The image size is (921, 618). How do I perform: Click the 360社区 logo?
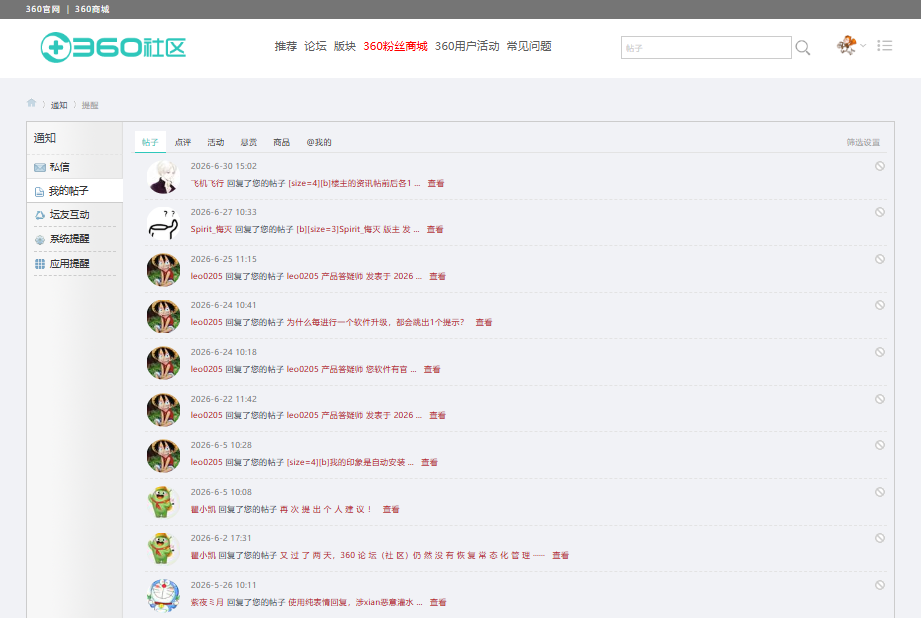113,48
